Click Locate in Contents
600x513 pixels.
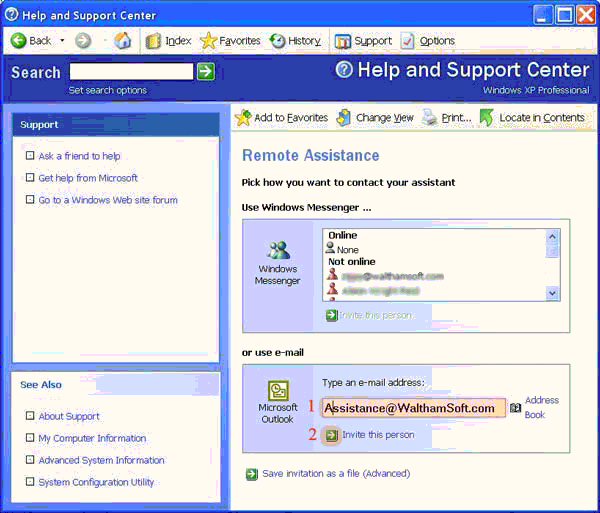[533, 117]
